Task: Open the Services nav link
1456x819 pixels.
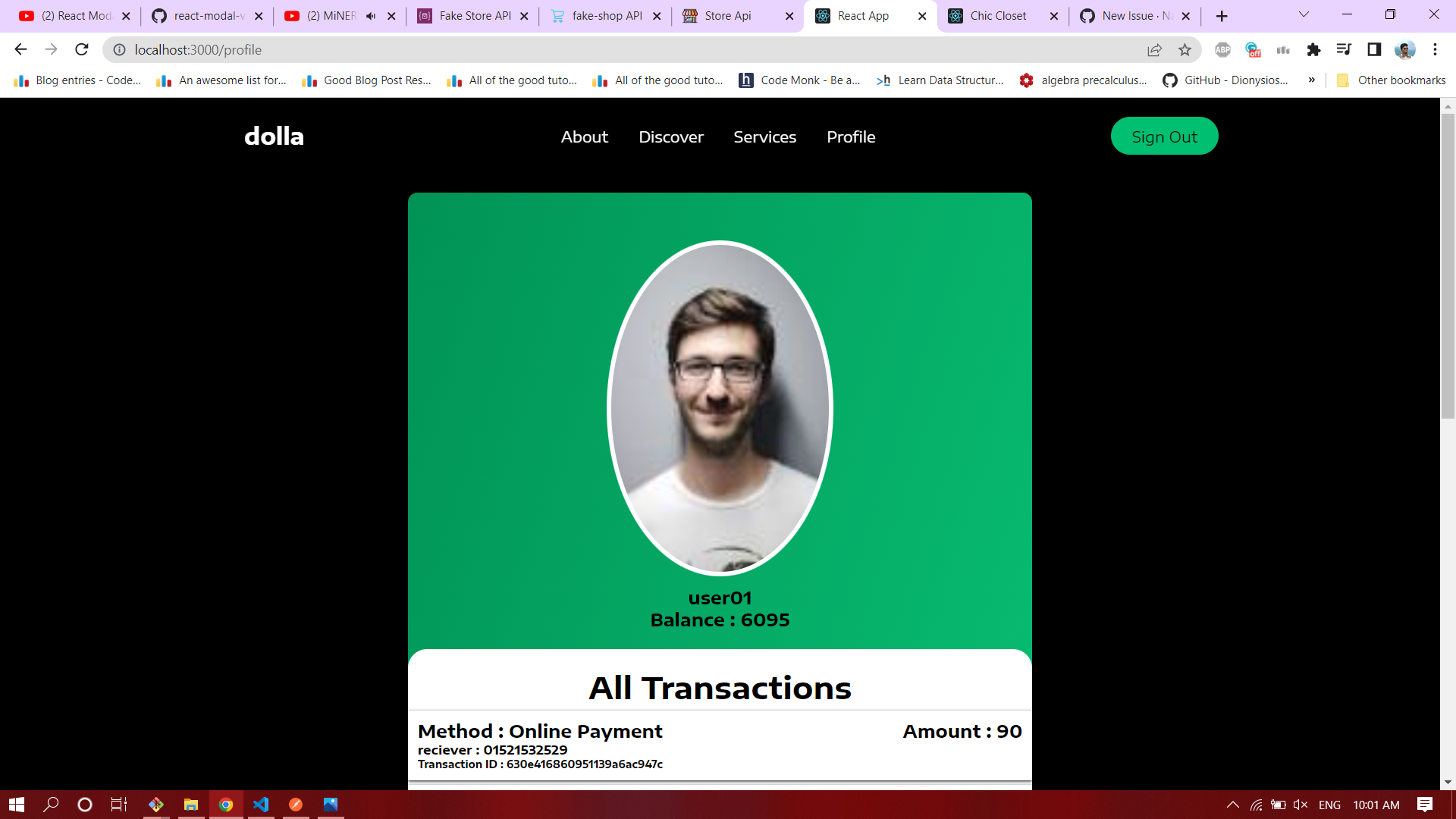Action: [765, 137]
